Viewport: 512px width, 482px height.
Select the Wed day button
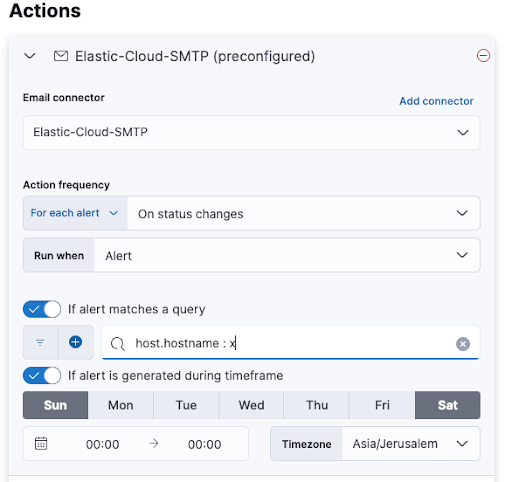[x=251, y=405]
